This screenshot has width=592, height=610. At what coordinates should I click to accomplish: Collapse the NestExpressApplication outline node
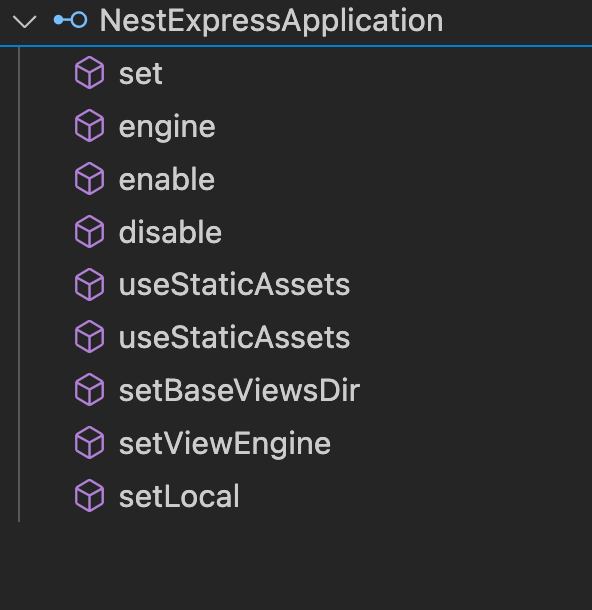pyautogui.click(x=25, y=21)
